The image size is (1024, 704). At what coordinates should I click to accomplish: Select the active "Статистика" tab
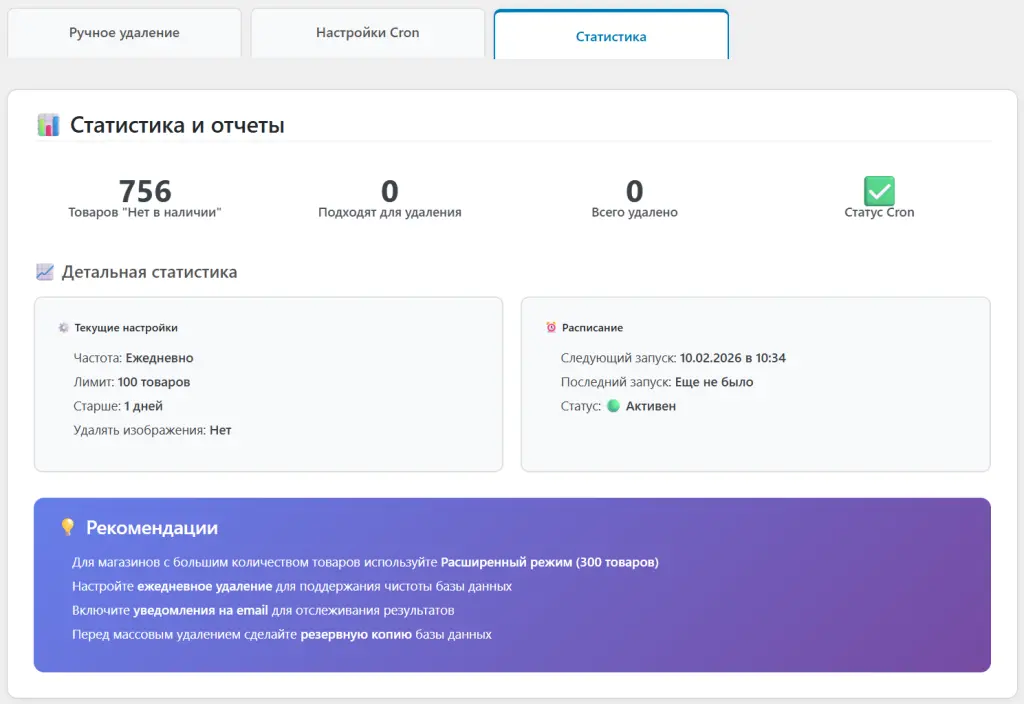point(610,35)
